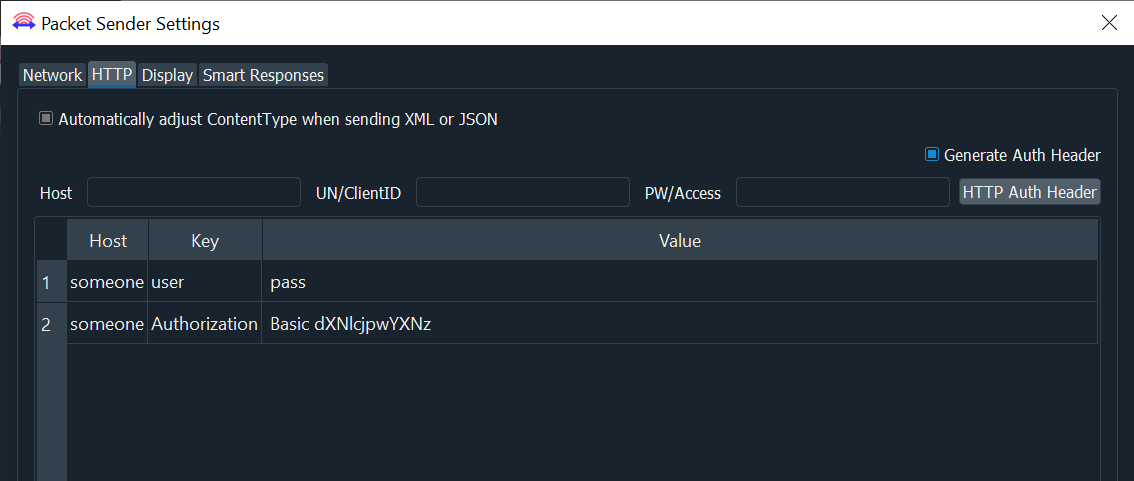This screenshot has height=481, width=1134.
Task: Click the Packet Sender logo in title bar
Action: [23, 23]
